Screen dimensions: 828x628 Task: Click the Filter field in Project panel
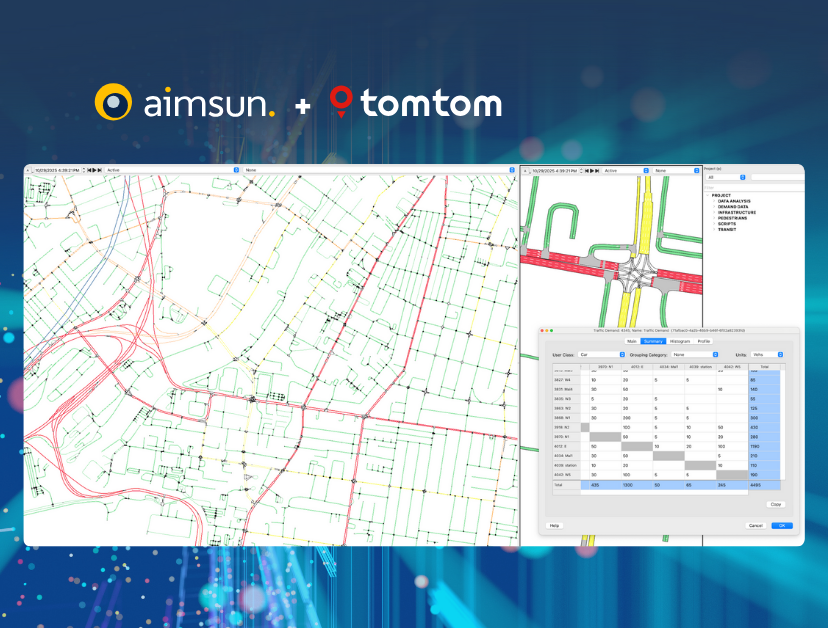[x=754, y=188]
